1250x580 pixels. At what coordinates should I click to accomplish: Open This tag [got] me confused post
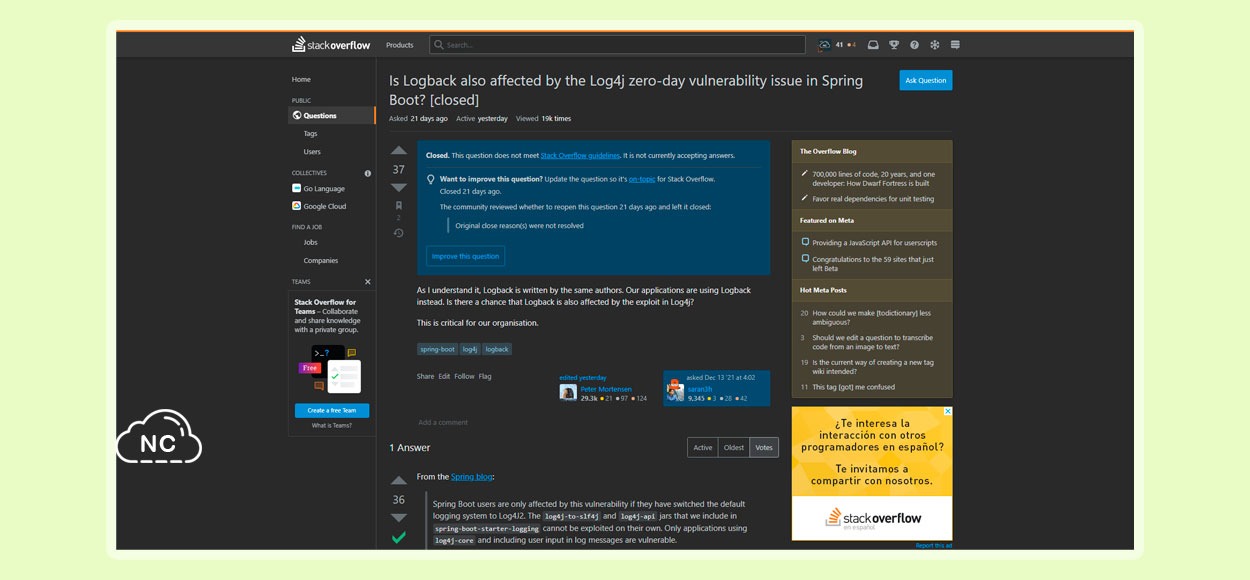853,387
